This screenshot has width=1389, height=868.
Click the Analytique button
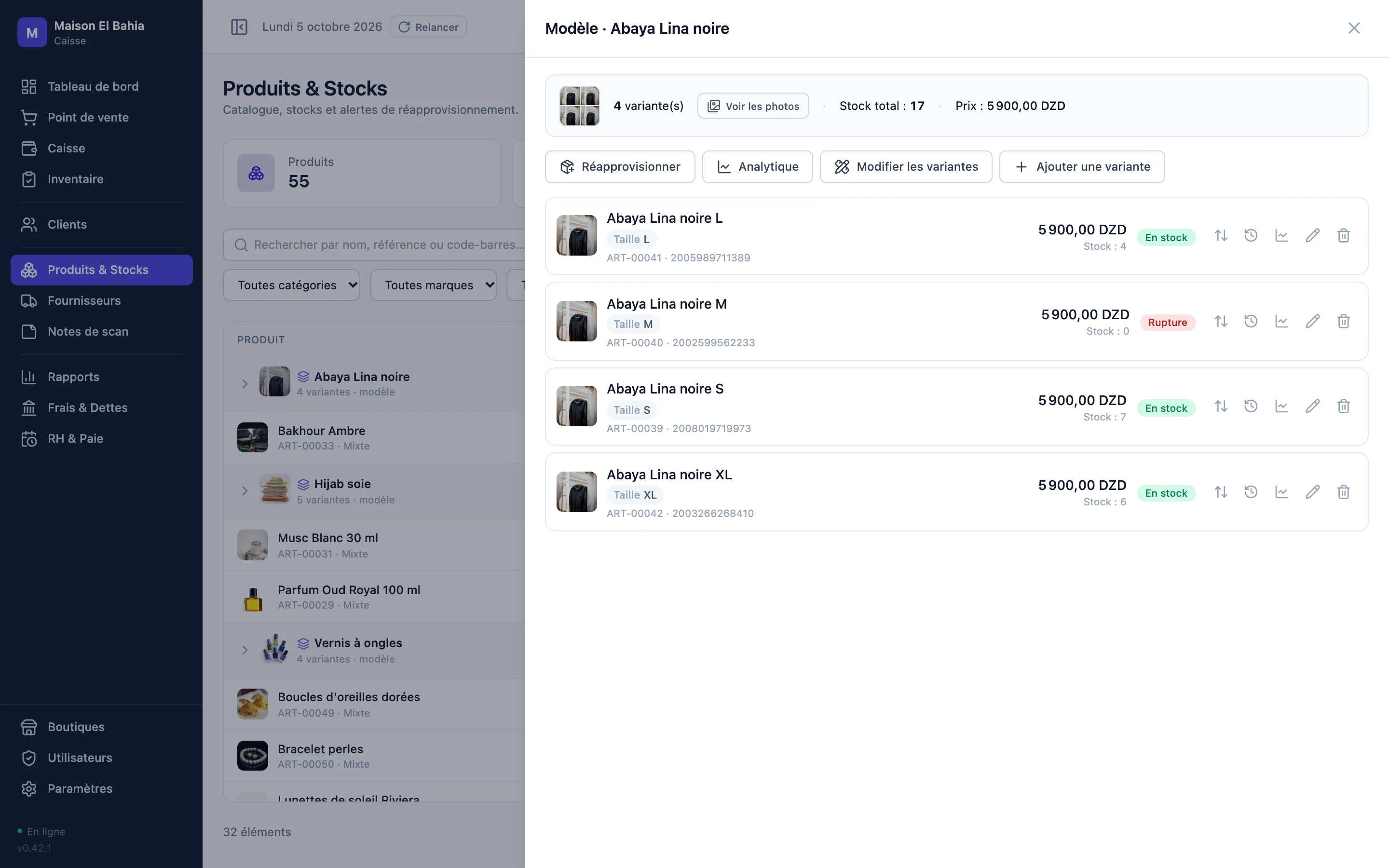[758, 167]
